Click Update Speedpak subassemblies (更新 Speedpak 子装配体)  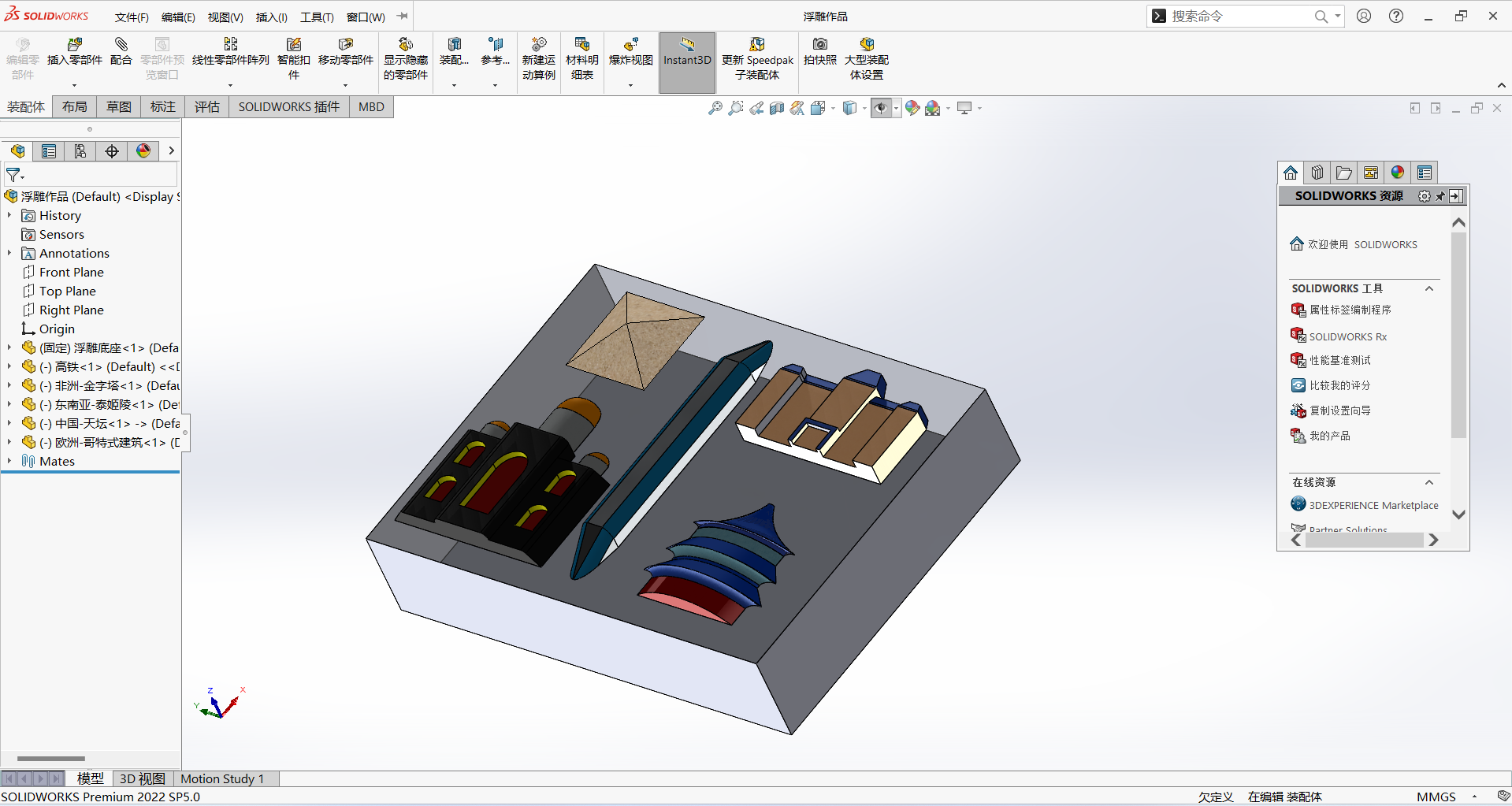(757, 59)
